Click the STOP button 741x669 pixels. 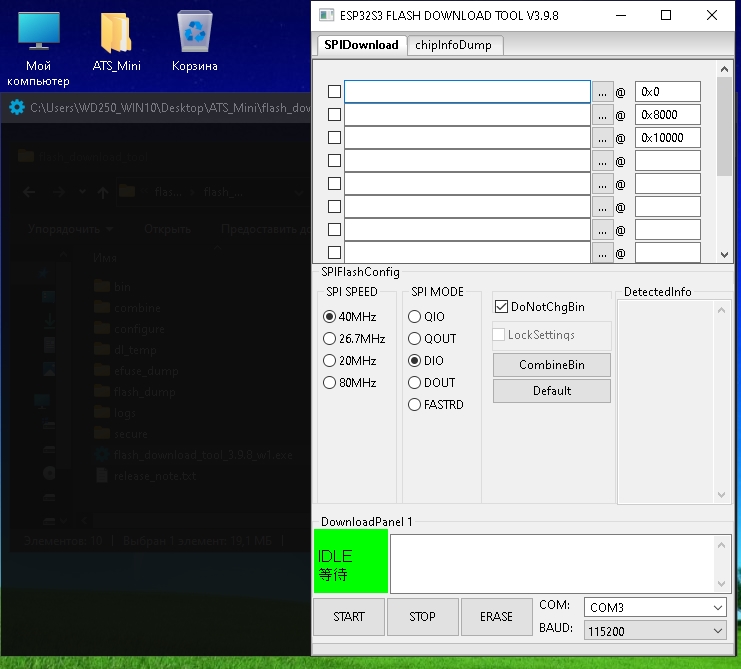pos(422,617)
